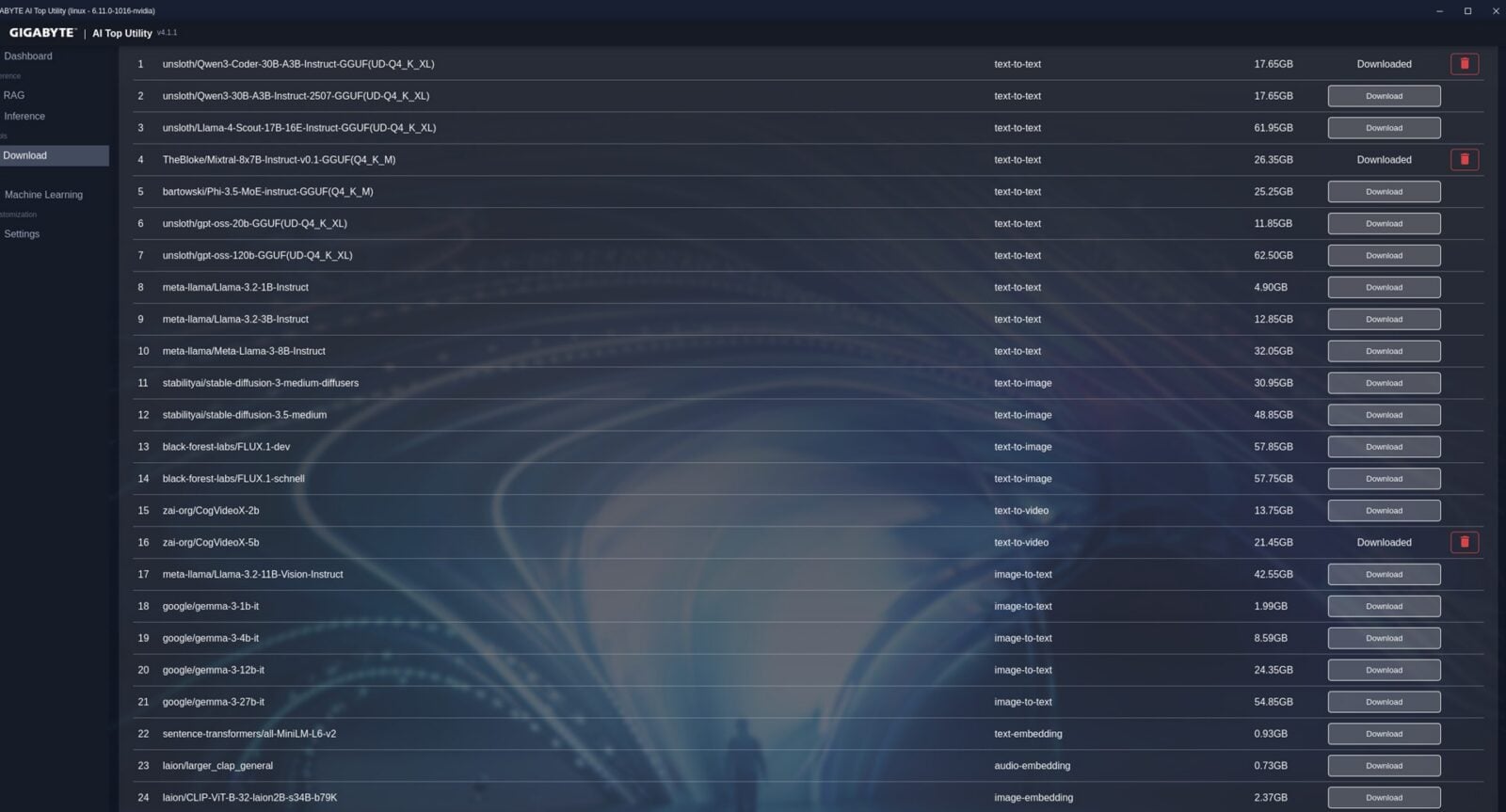Download the all-MiniLM-L6-v2 embedding model
The image size is (1506, 812).
coord(1383,734)
